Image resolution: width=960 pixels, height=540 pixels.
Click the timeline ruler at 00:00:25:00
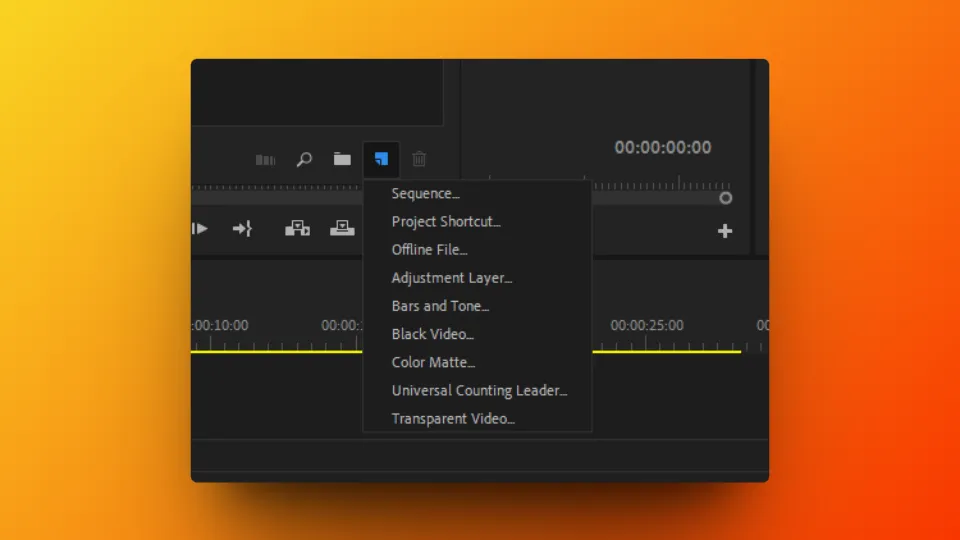point(647,326)
